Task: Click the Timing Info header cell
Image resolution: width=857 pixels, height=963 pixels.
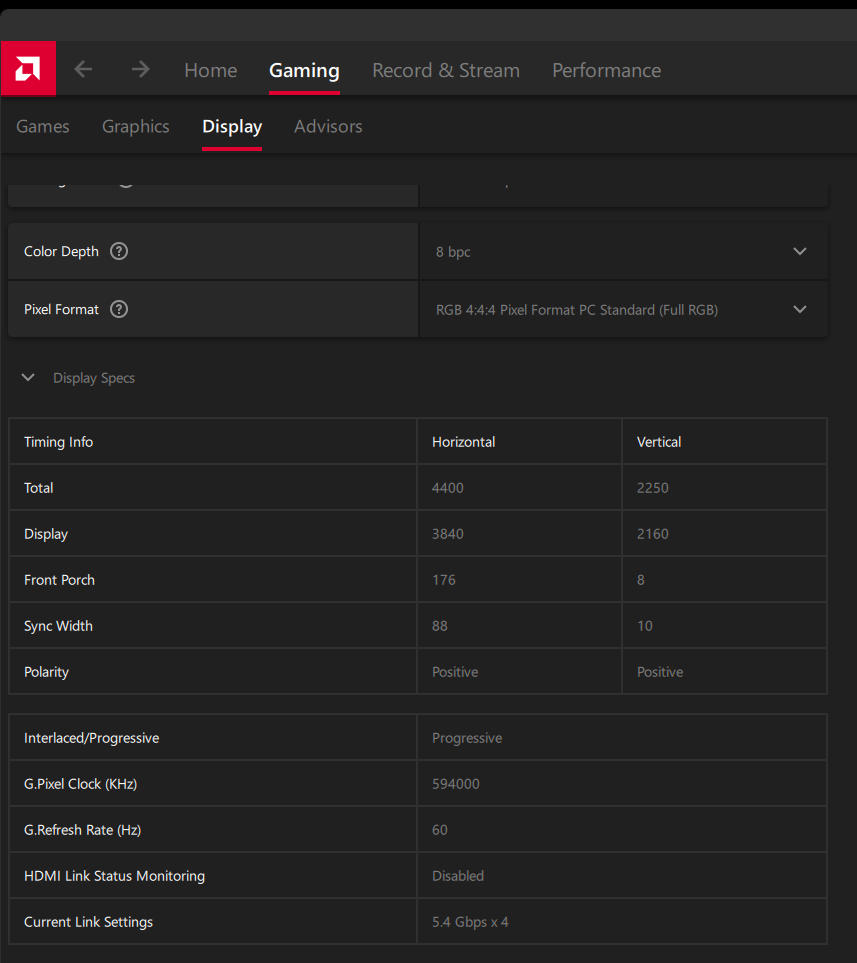Action: (58, 442)
